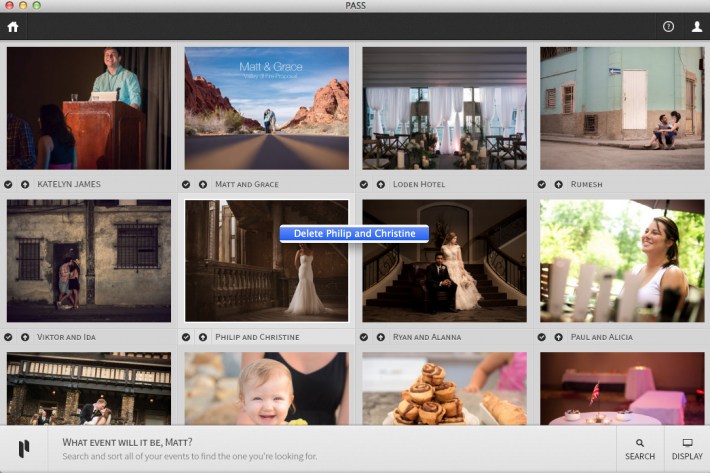The height and width of the screenshot is (473, 710).
Task: Open the Philip and Christine event label
Action: [x=258, y=337]
